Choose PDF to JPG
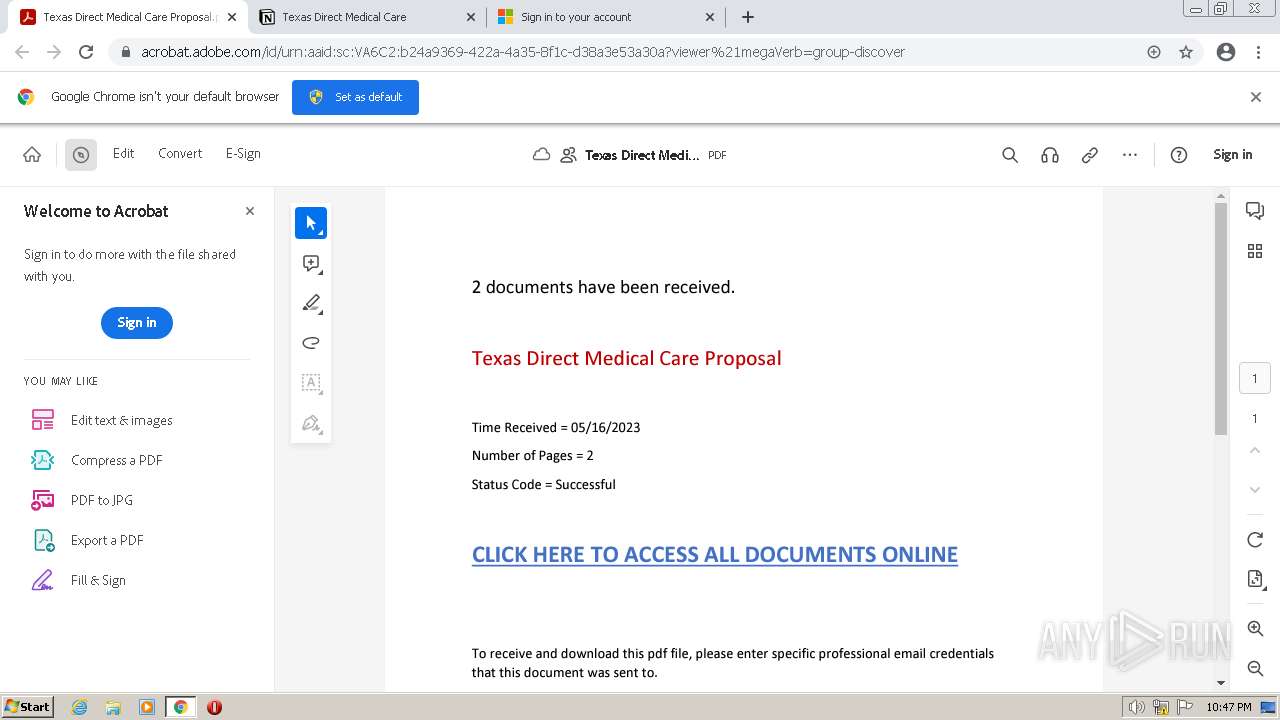 click(82, 500)
